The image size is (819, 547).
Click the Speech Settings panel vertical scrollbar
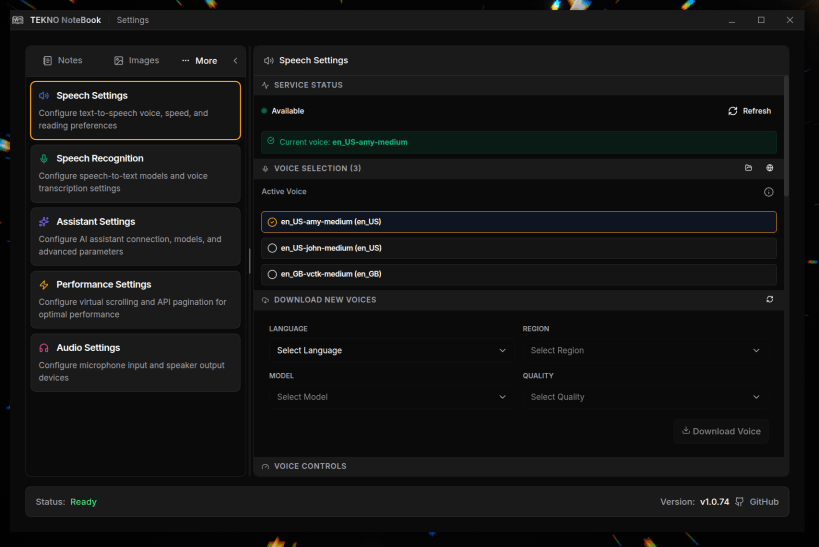pos(786,137)
